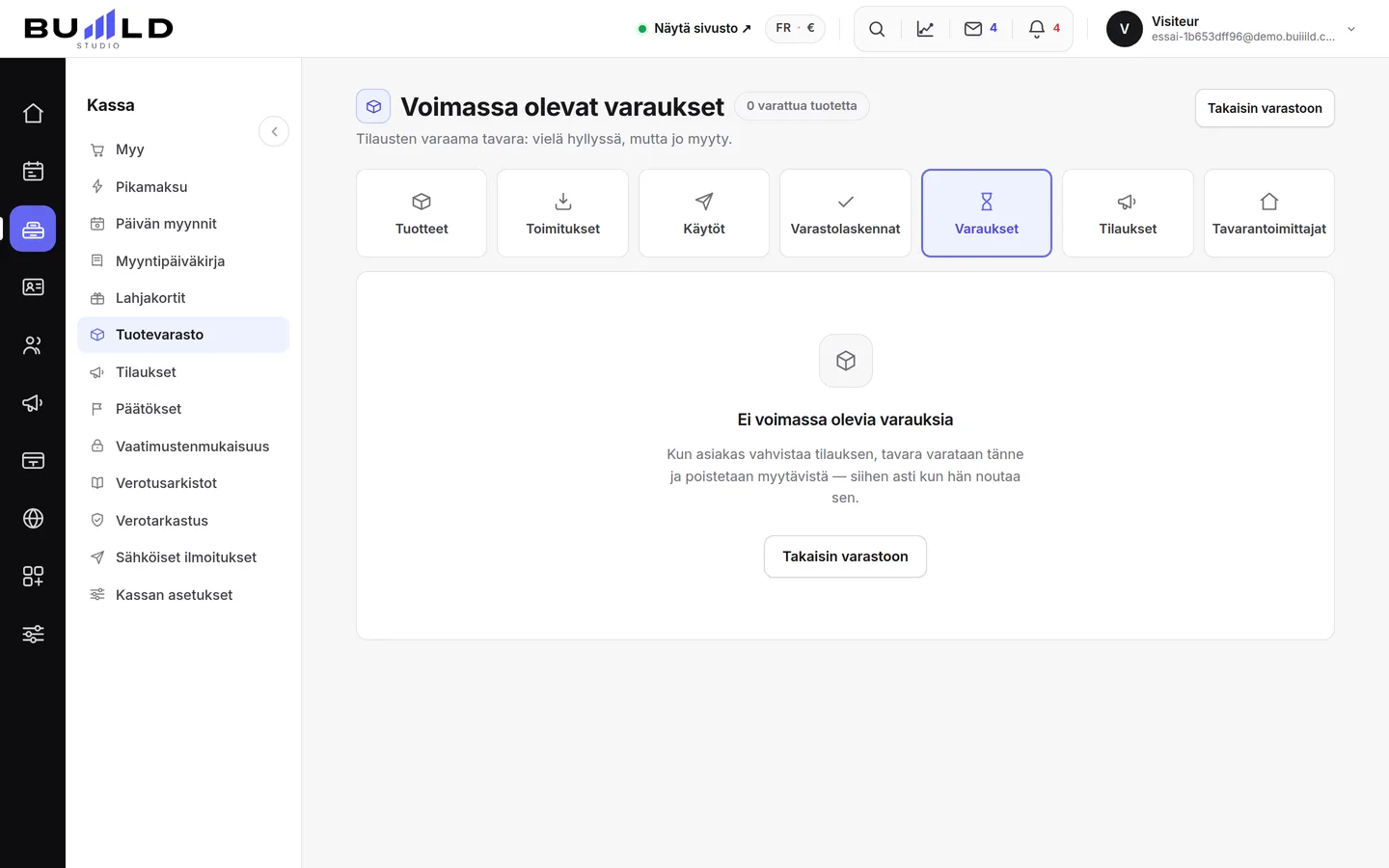
Task: Open the credit card icon in rail
Action: [33, 460]
